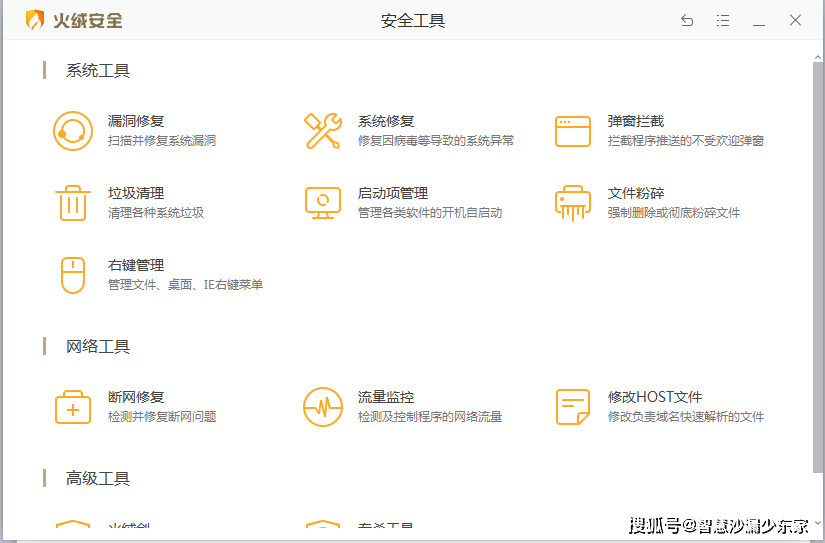Click description 强制删除或彻底粉碎文件

pyautogui.click(x=673, y=213)
